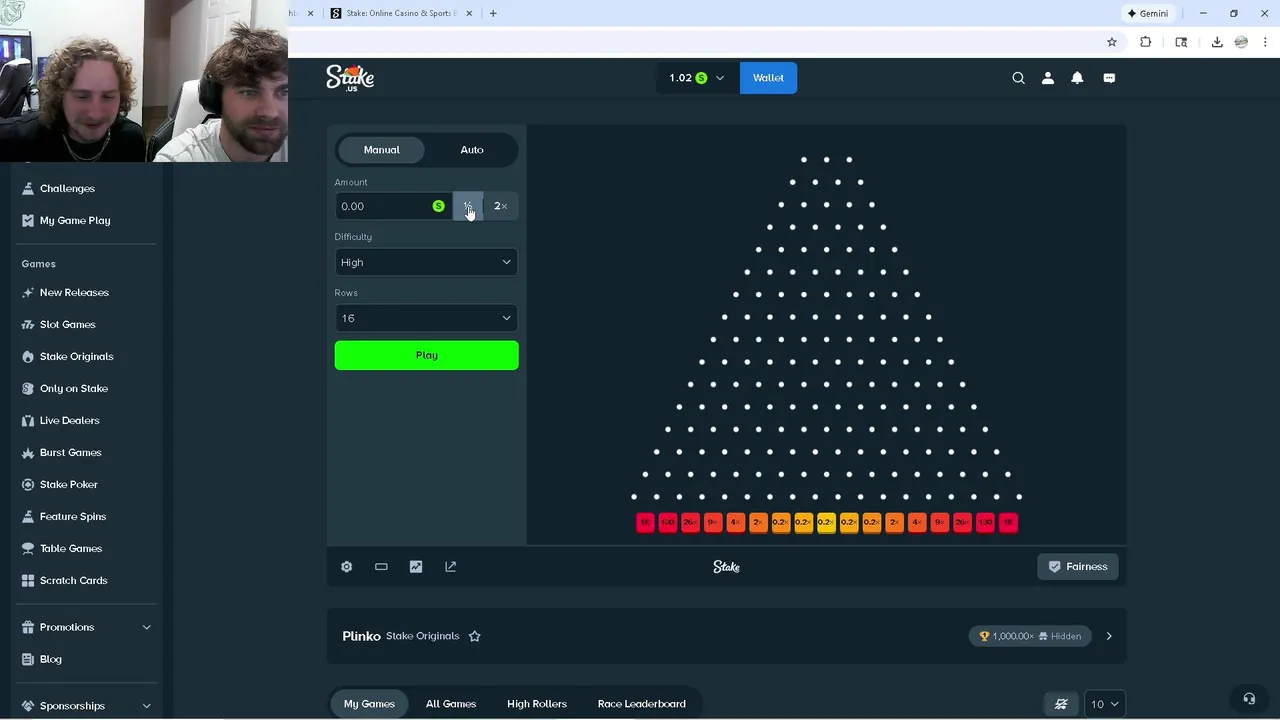Halve the bet amount with ½ button

pos(468,206)
